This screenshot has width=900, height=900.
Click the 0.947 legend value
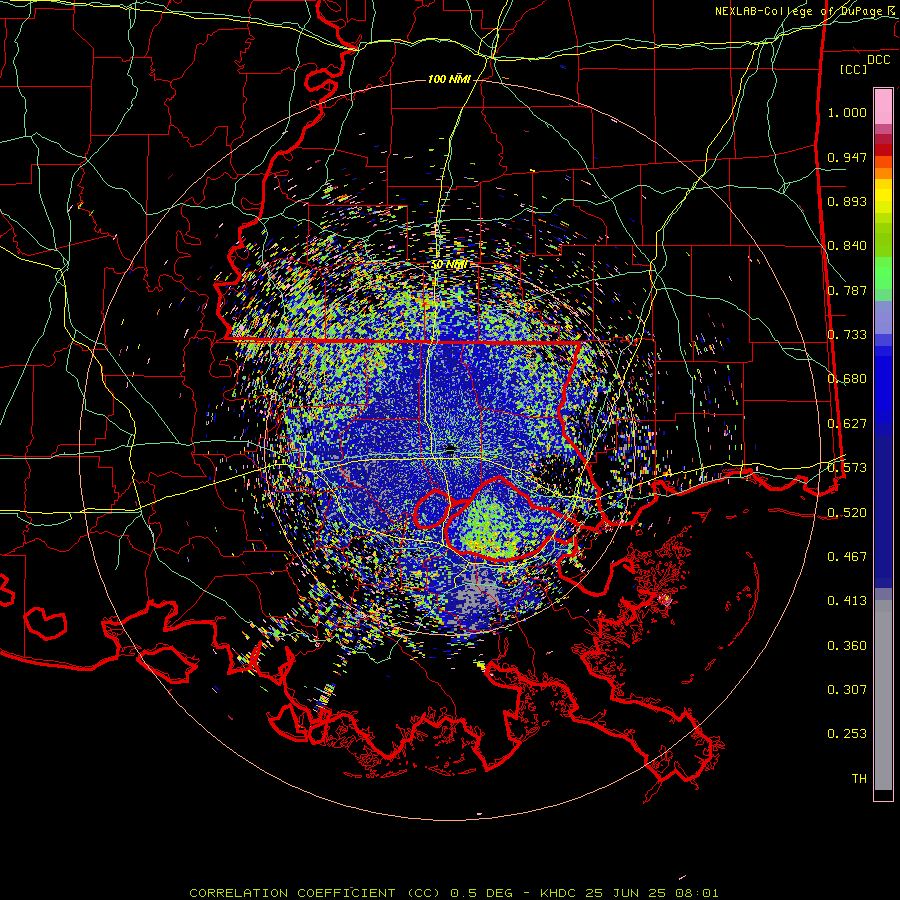pos(847,157)
